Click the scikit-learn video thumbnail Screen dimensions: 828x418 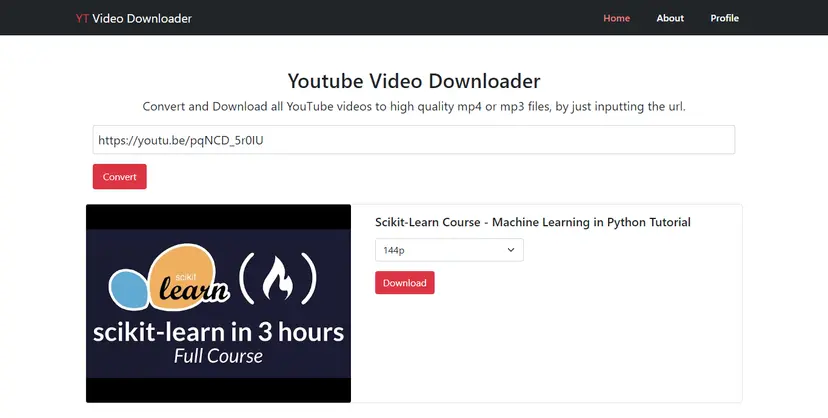click(x=219, y=303)
